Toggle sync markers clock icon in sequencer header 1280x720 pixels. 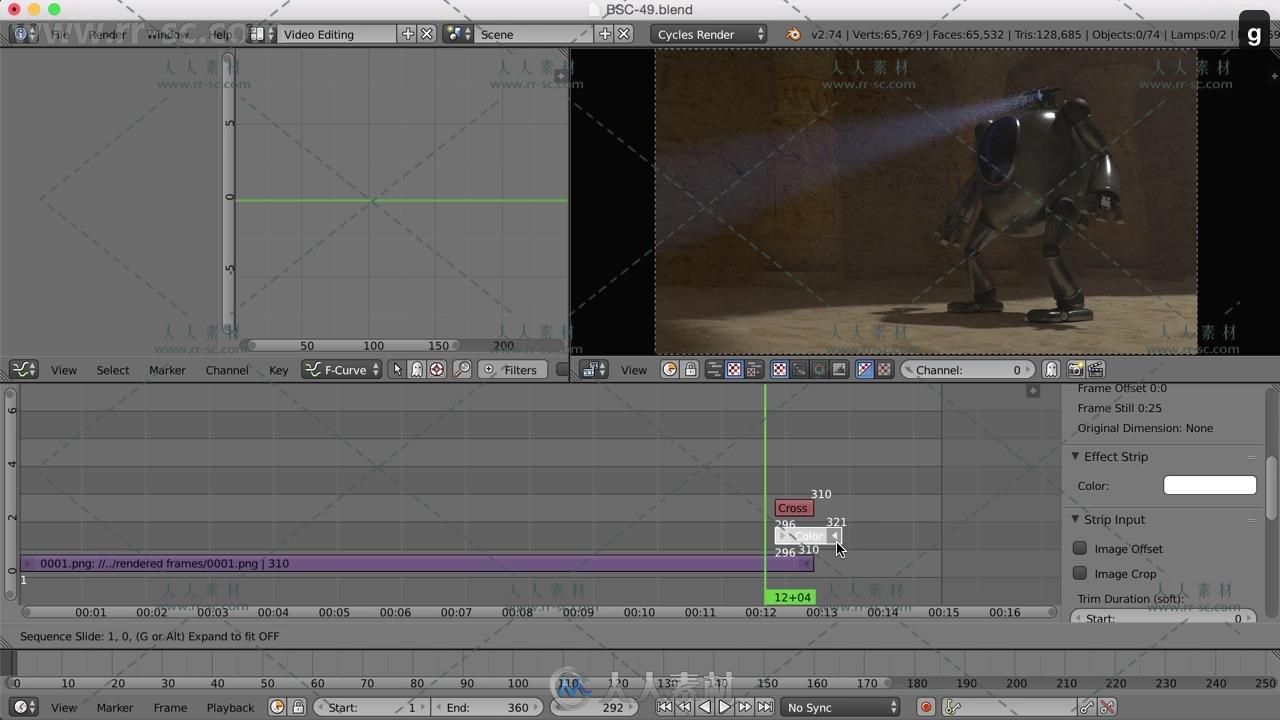click(670, 370)
